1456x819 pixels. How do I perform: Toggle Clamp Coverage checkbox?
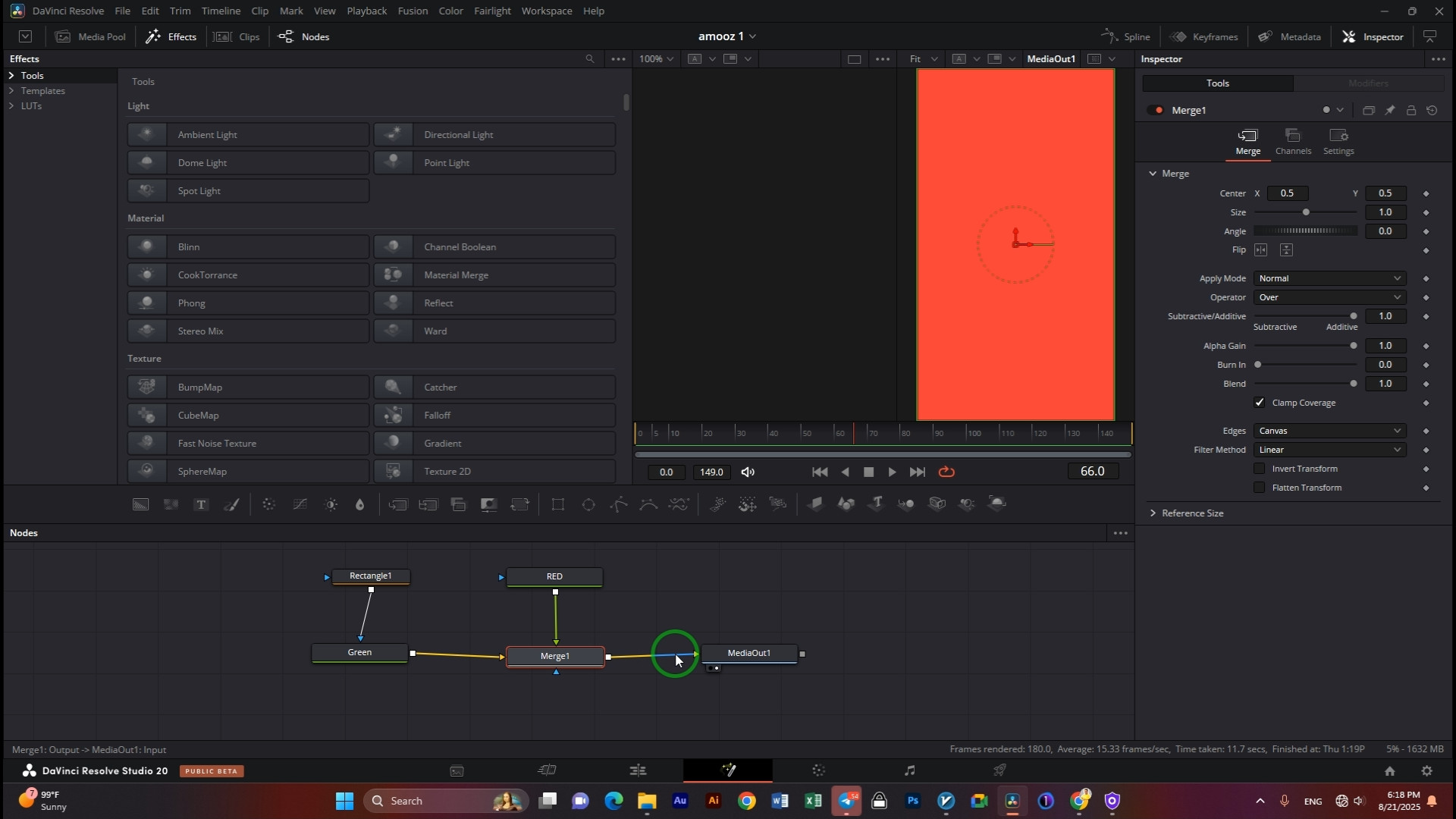1260,403
